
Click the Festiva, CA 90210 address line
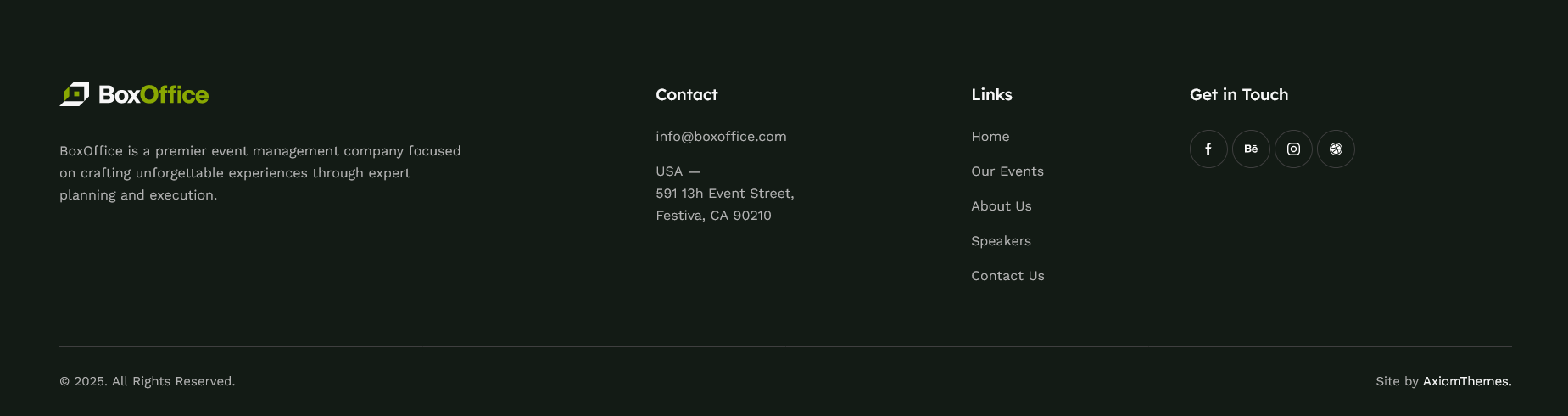(x=713, y=216)
